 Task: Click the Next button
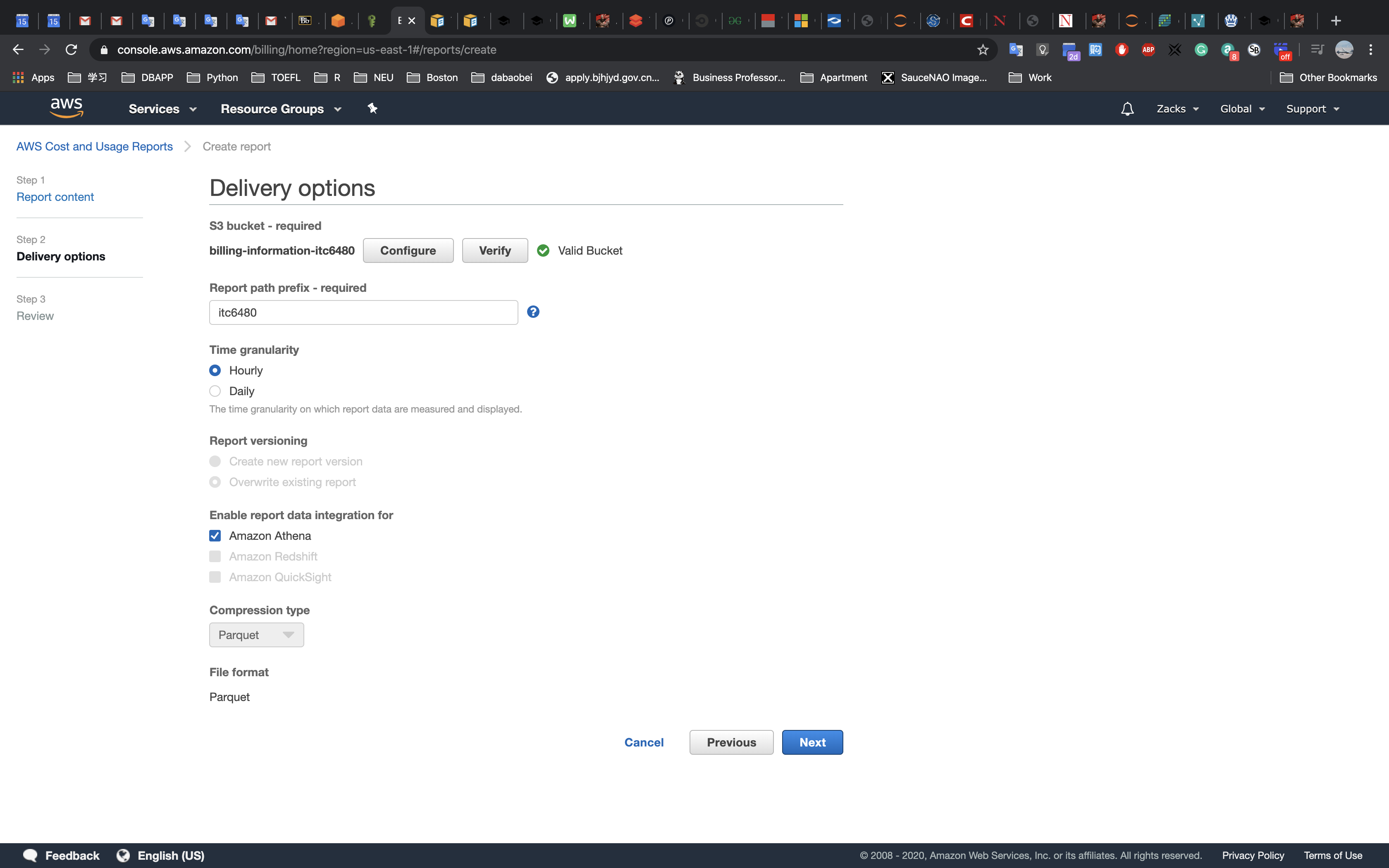pyautogui.click(x=812, y=742)
